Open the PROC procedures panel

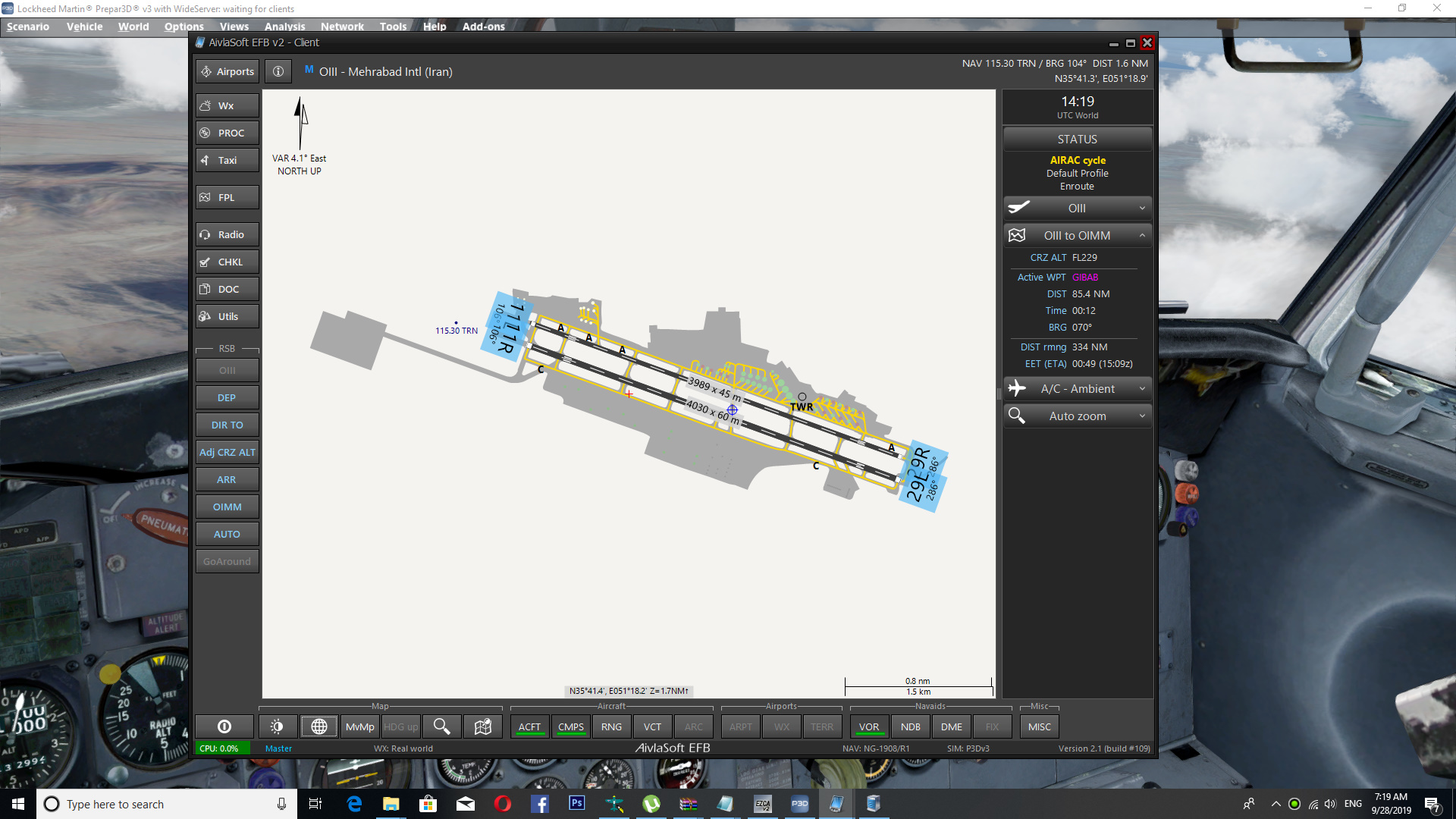[227, 133]
